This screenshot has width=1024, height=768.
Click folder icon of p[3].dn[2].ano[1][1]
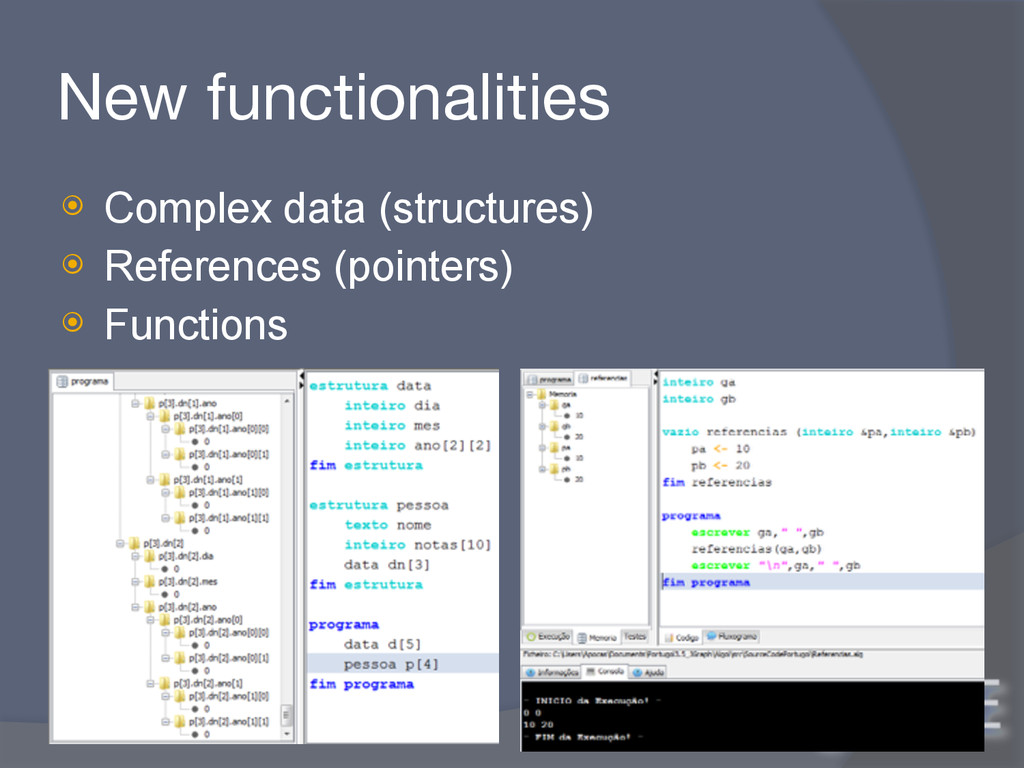pos(180,722)
